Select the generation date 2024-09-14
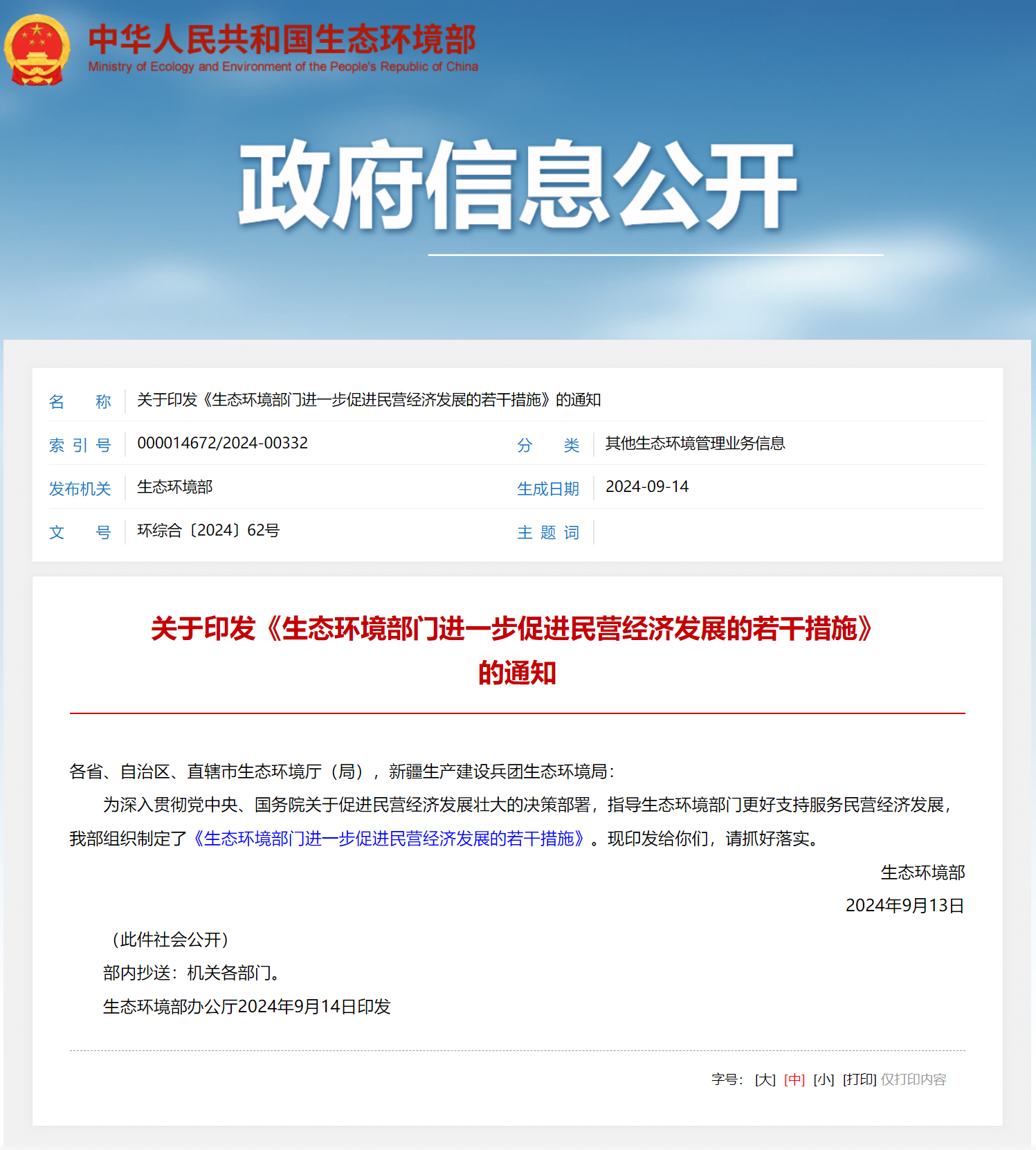The width and height of the screenshot is (1036, 1150). tap(647, 486)
